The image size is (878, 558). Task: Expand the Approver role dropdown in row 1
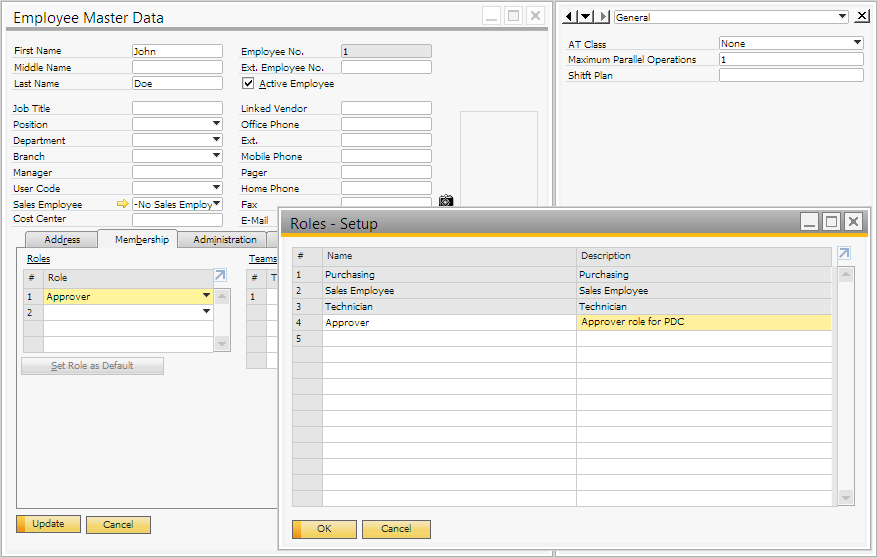pos(206,295)
